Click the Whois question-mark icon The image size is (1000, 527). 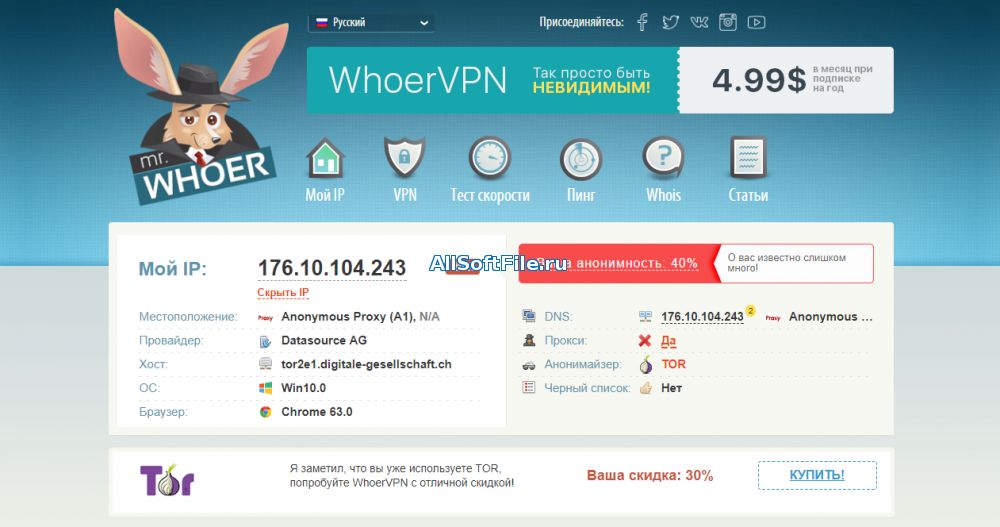[x=663, y=158]
